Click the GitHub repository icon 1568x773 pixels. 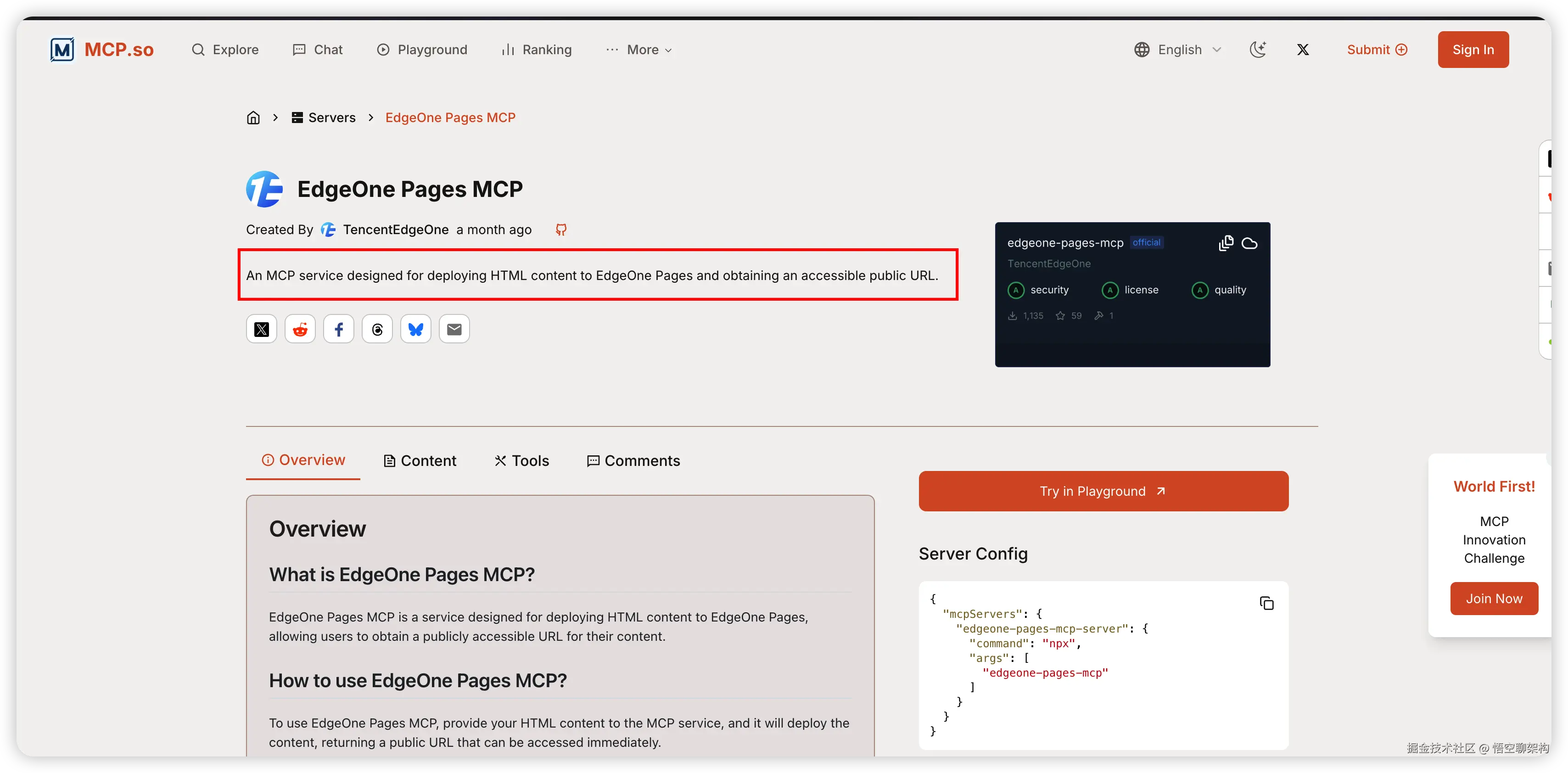pos(560,230)
